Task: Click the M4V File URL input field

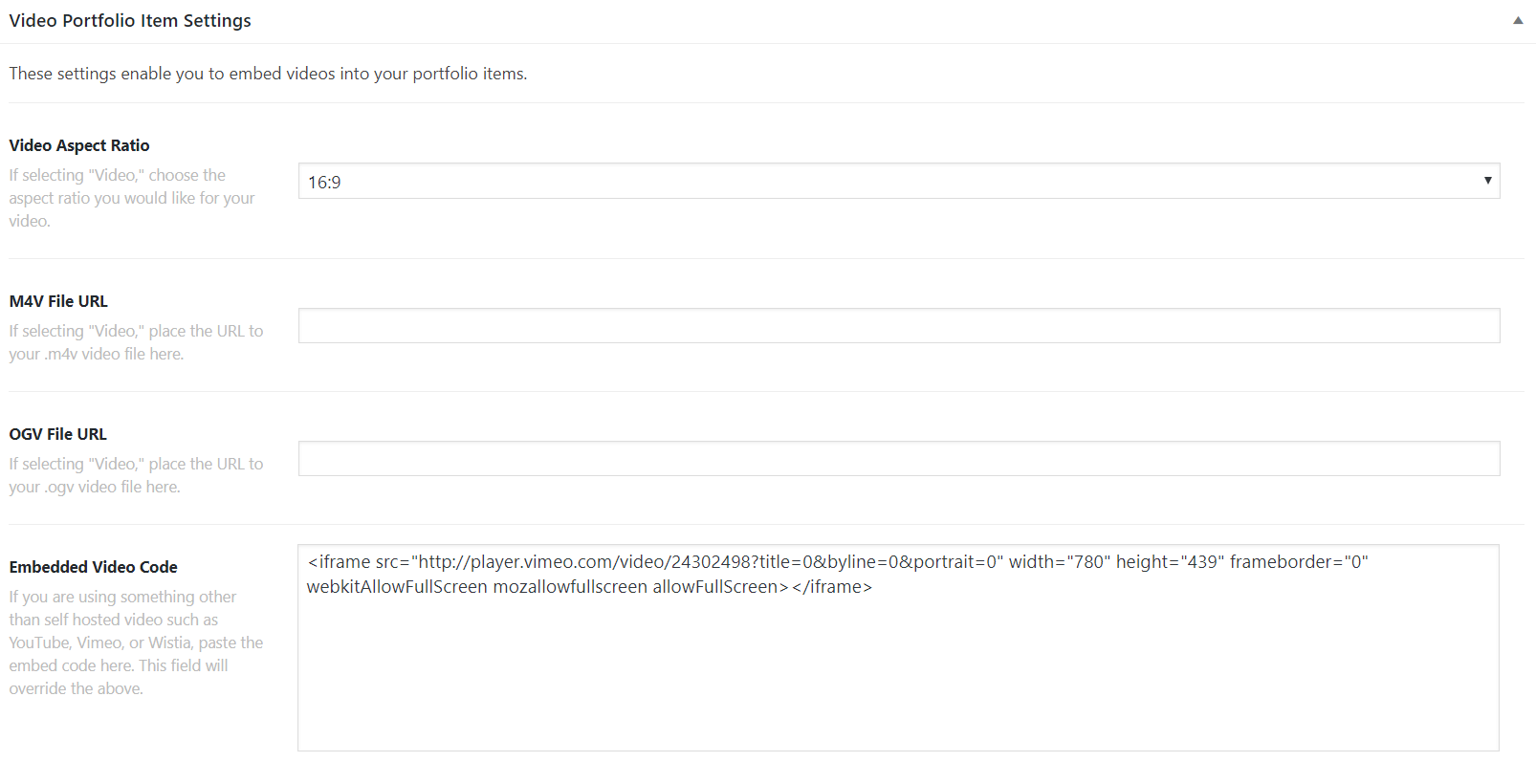Action: pyautogui.click(x=898, y=326)
